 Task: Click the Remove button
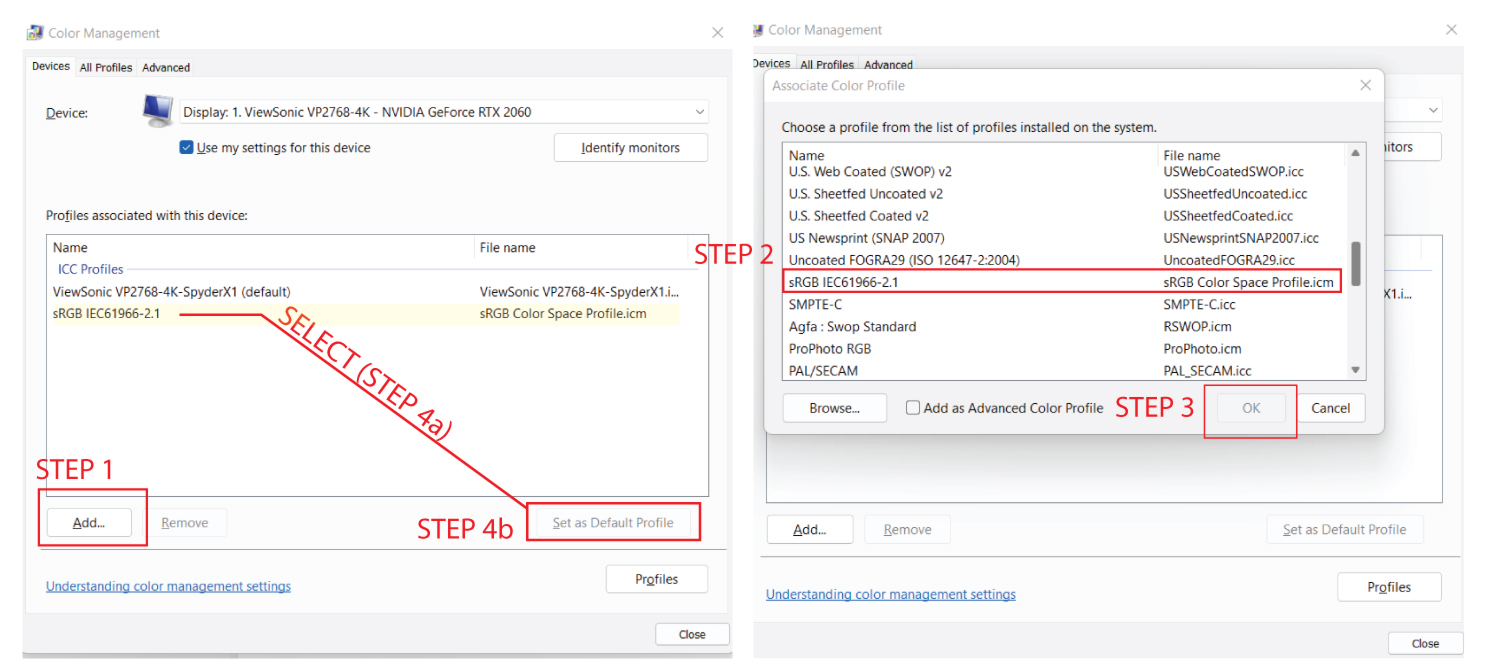point(188,521)
